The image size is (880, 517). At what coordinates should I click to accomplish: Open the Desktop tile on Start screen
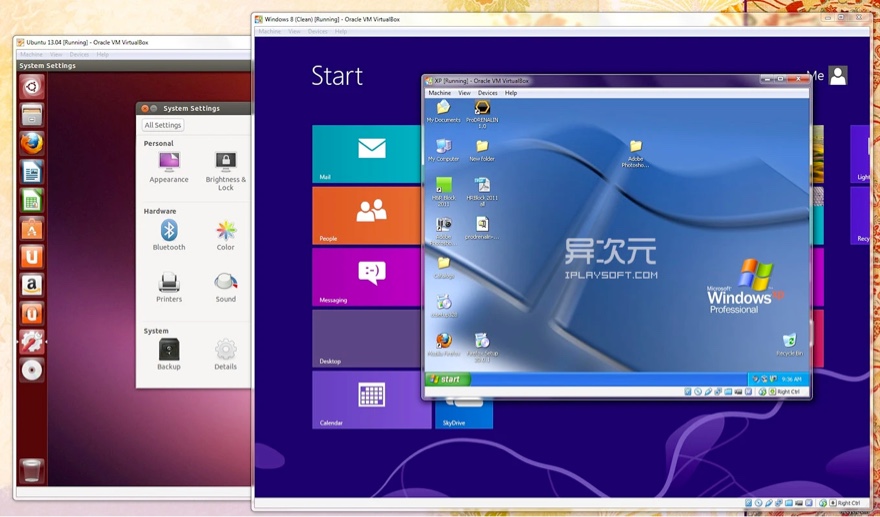[x=366, y=338]
